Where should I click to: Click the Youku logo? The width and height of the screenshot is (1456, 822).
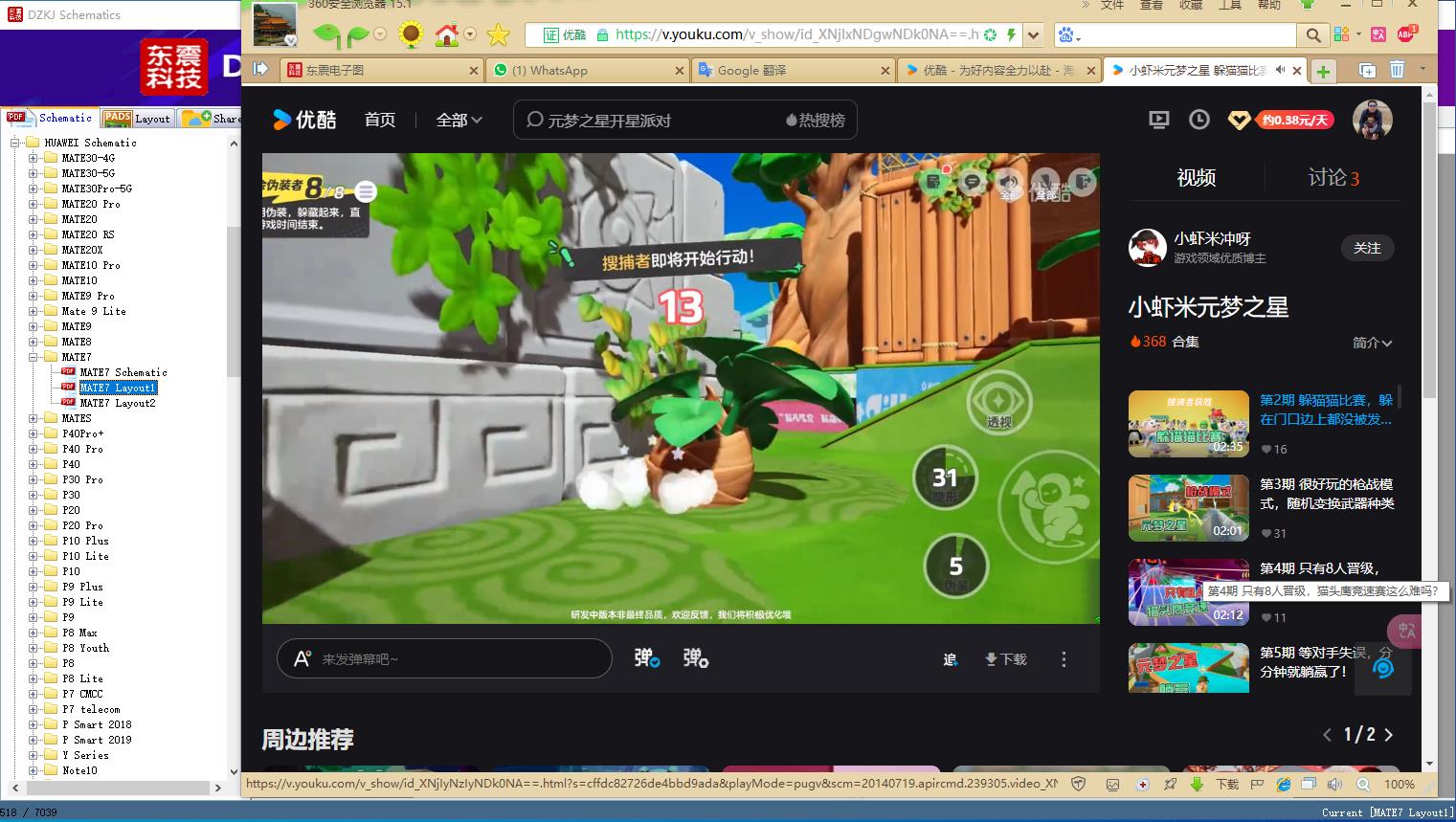click(304, 120)
